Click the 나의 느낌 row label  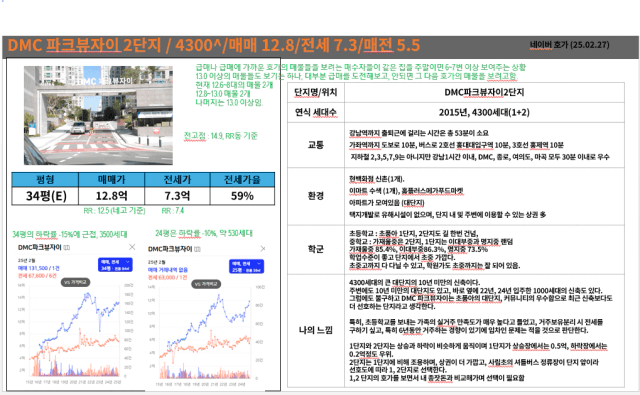pyautogui.click(x=316, y=330)
